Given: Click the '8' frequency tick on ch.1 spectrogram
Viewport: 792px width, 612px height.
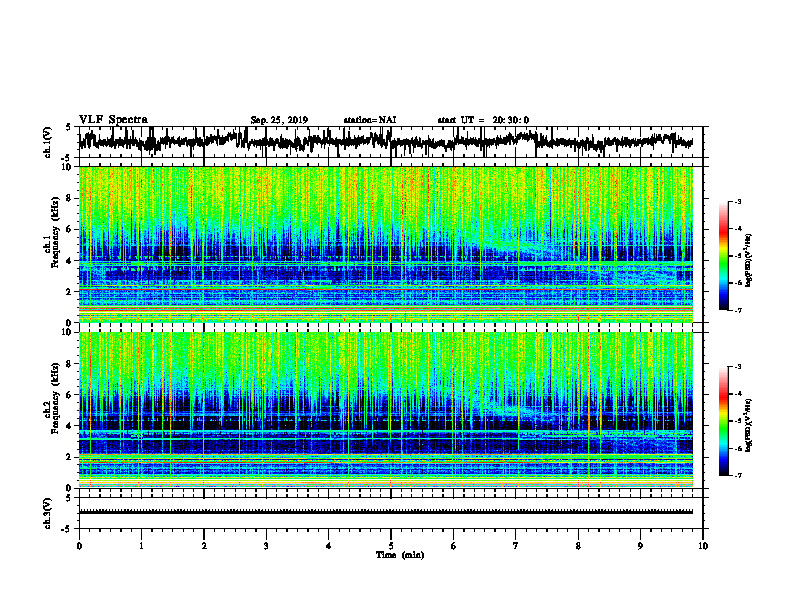Looking at the screenshot, I should pos(70,198).
